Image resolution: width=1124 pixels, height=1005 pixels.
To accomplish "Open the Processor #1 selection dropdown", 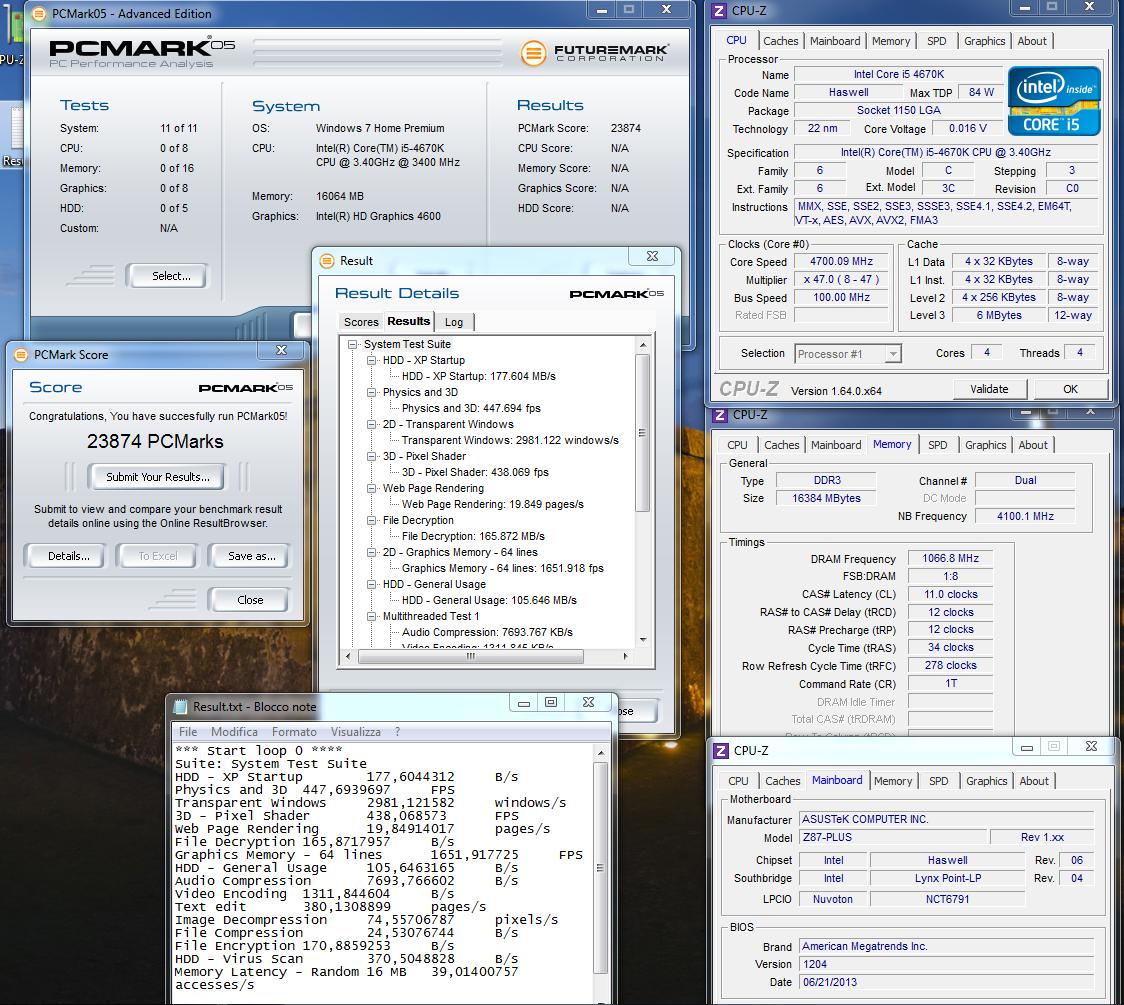I will pyautogui.click(x=892, y=354).
